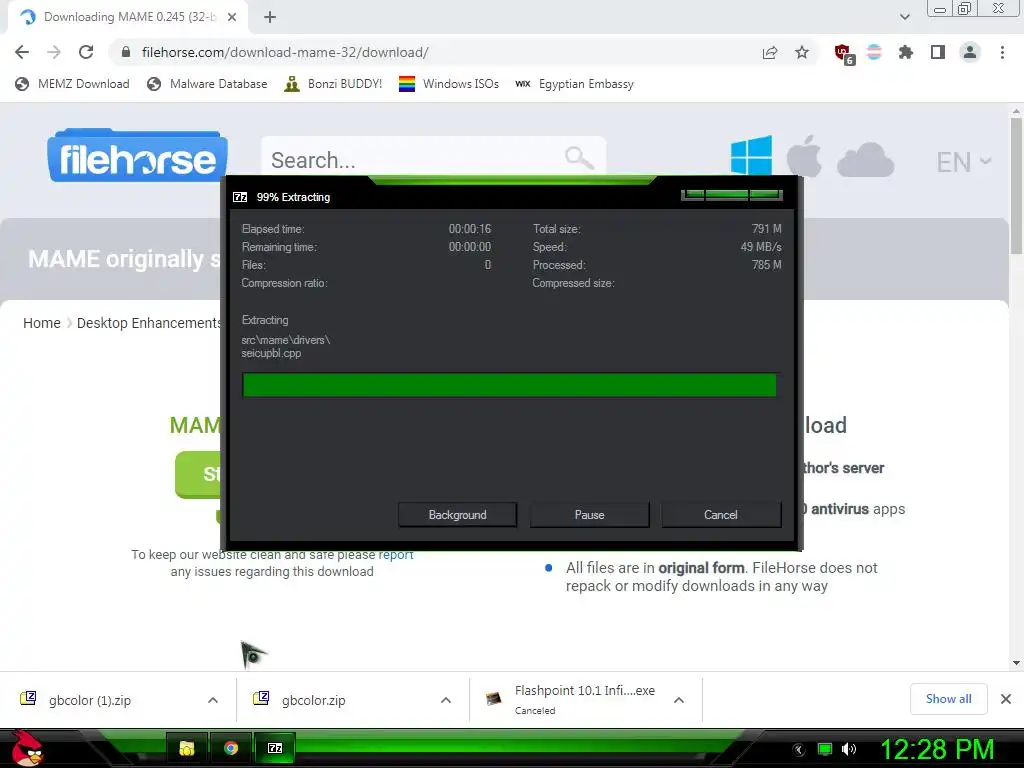Pause the 7-Zip extraction
This screenshot has width=1024, height=768.
pos(589,515)
